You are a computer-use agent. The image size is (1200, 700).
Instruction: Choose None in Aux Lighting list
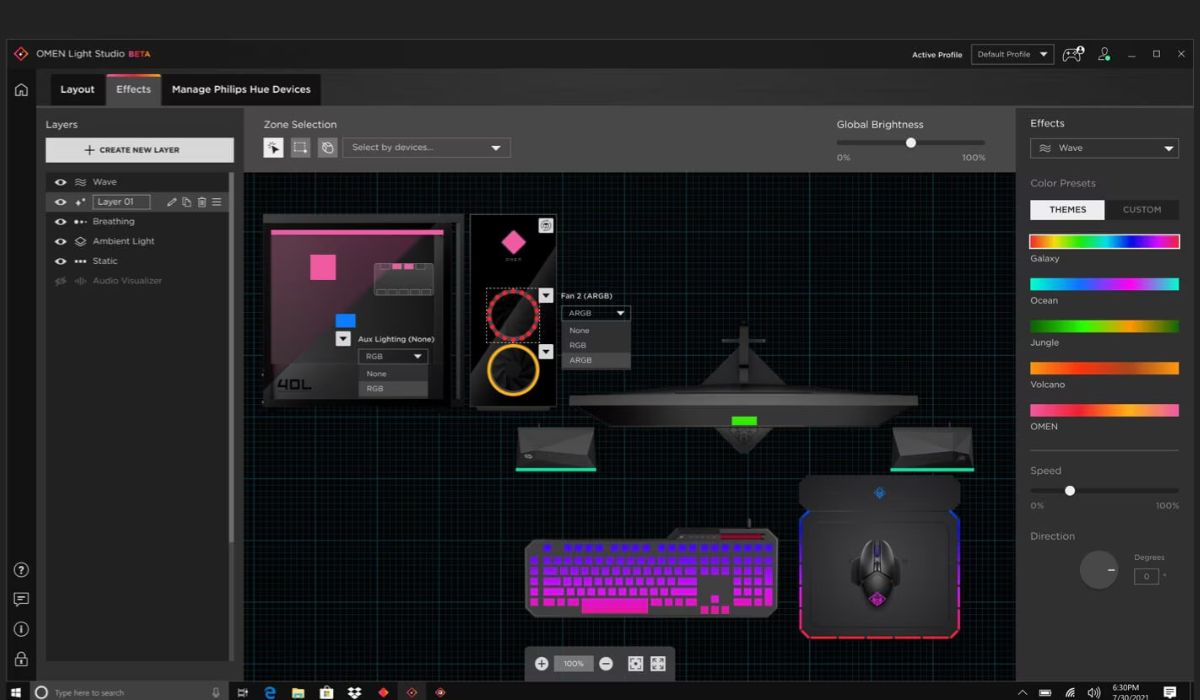pyautogui.click(x=392, y=373)
